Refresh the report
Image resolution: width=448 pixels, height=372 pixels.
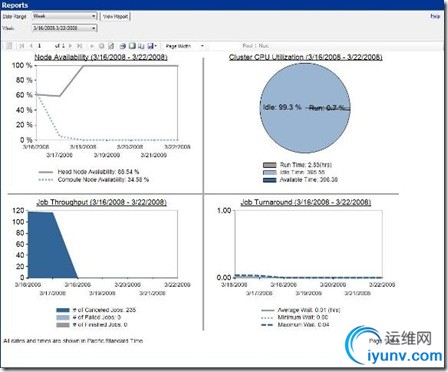tap(111, 46)
